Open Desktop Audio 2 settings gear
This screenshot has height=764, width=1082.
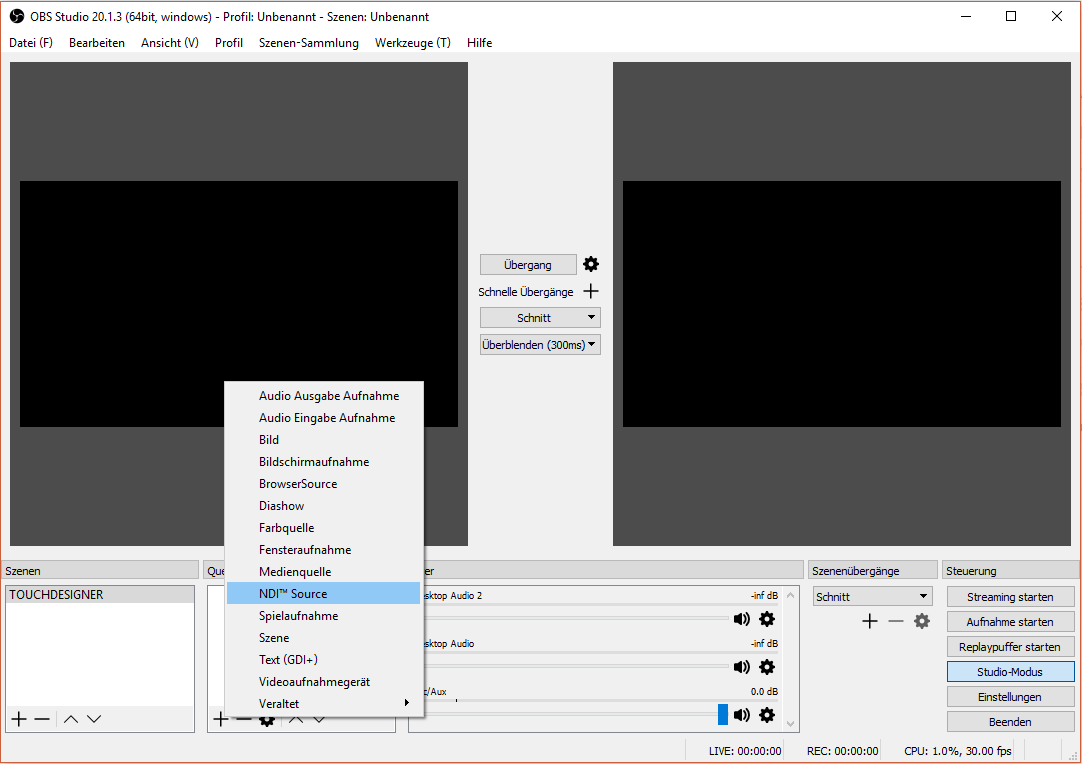tap(767, 618)
